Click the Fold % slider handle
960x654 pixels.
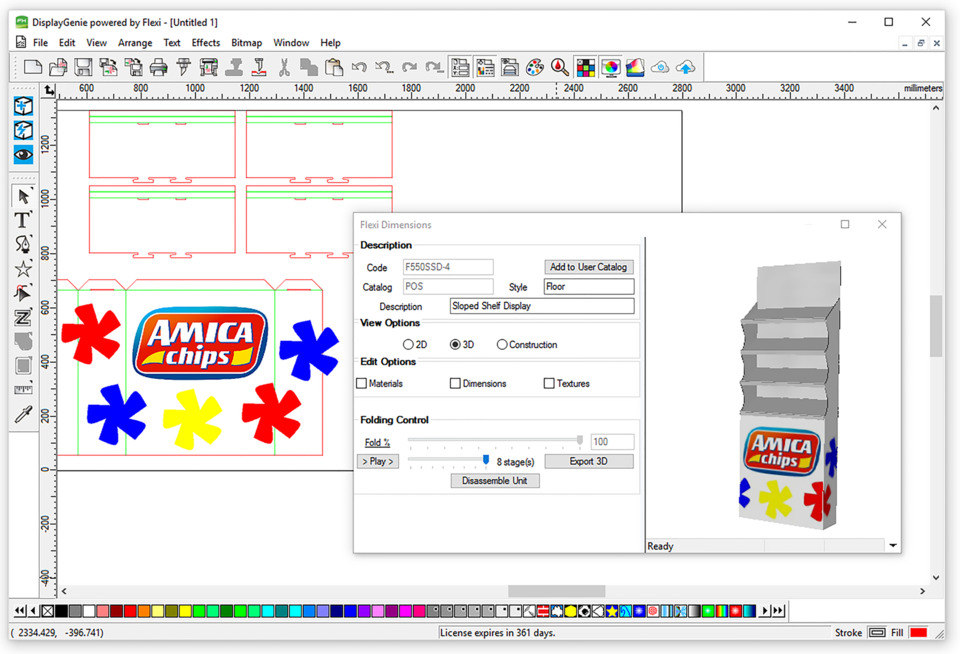580,440
